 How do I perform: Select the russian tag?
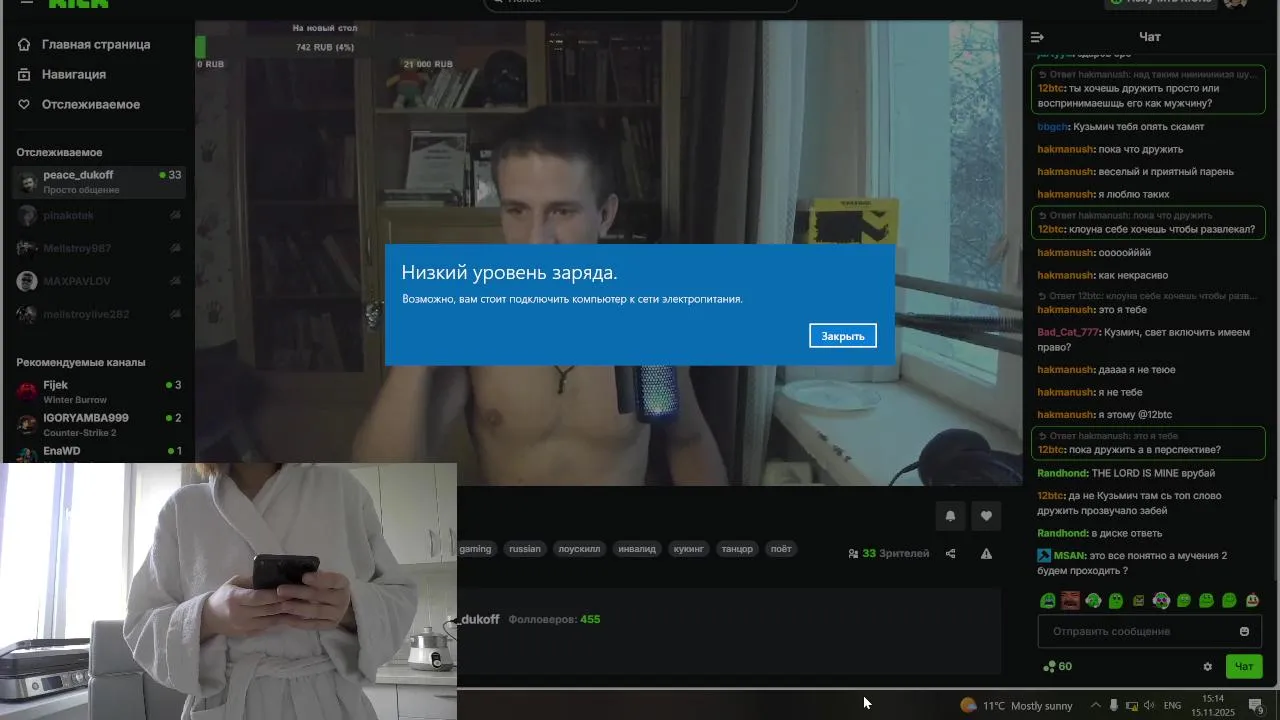[x=525, y=549]
